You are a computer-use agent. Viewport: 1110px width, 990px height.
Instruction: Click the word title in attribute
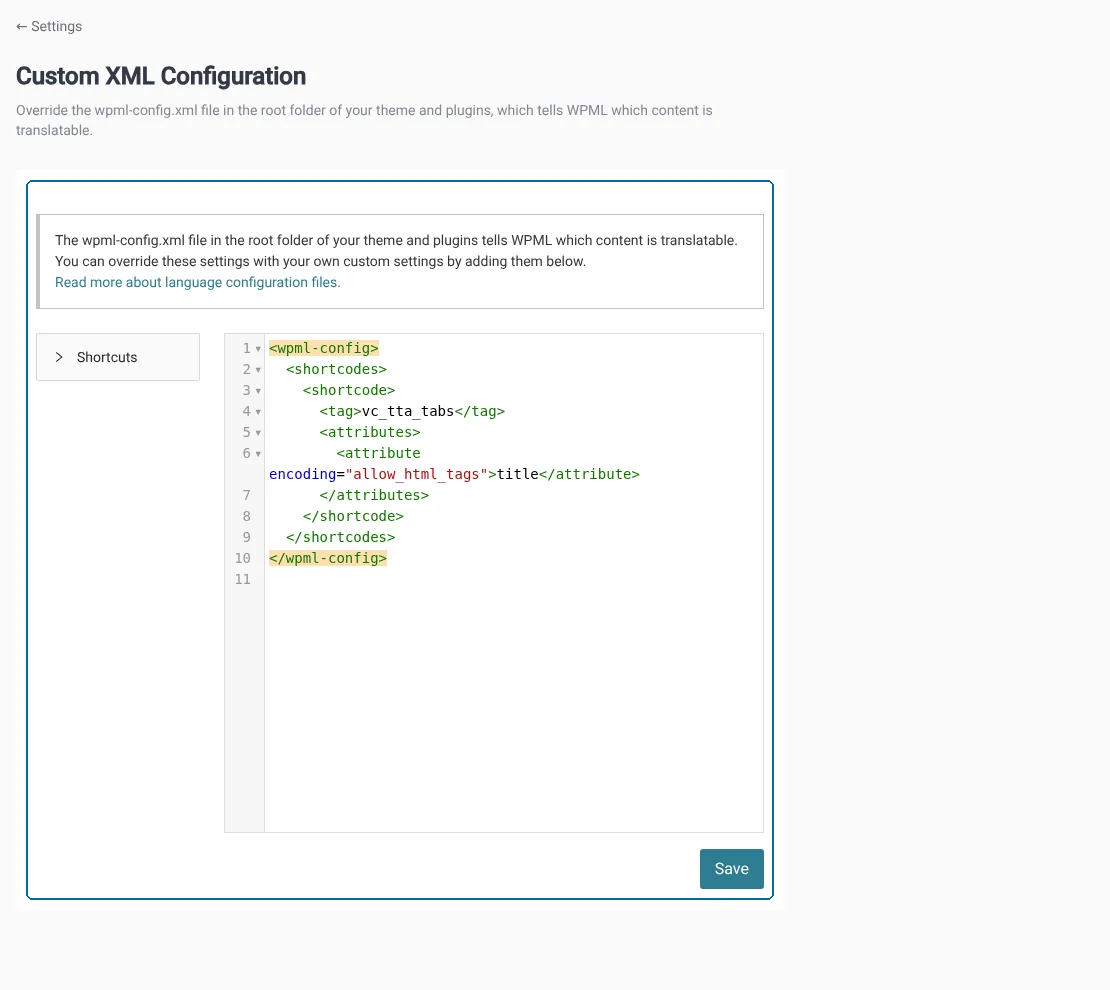517,474
